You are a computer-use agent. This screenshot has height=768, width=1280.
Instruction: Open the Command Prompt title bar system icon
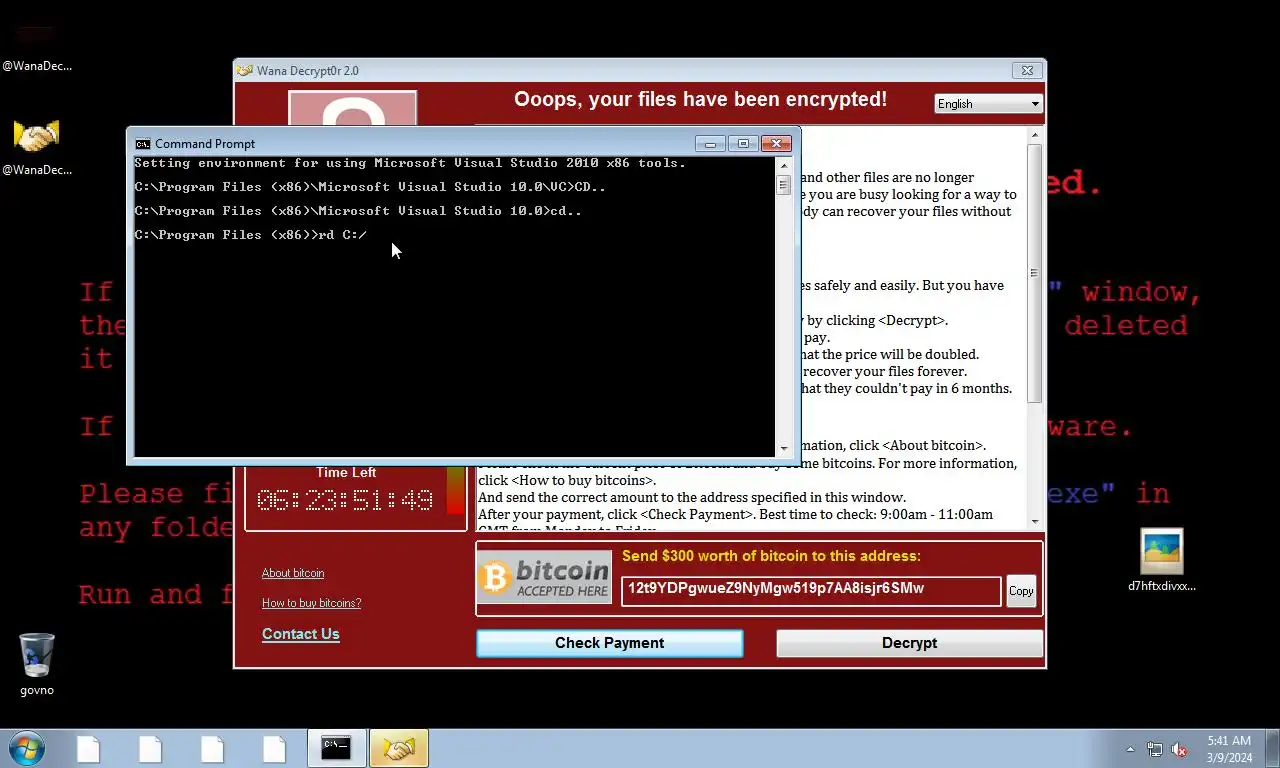(143, 144)
